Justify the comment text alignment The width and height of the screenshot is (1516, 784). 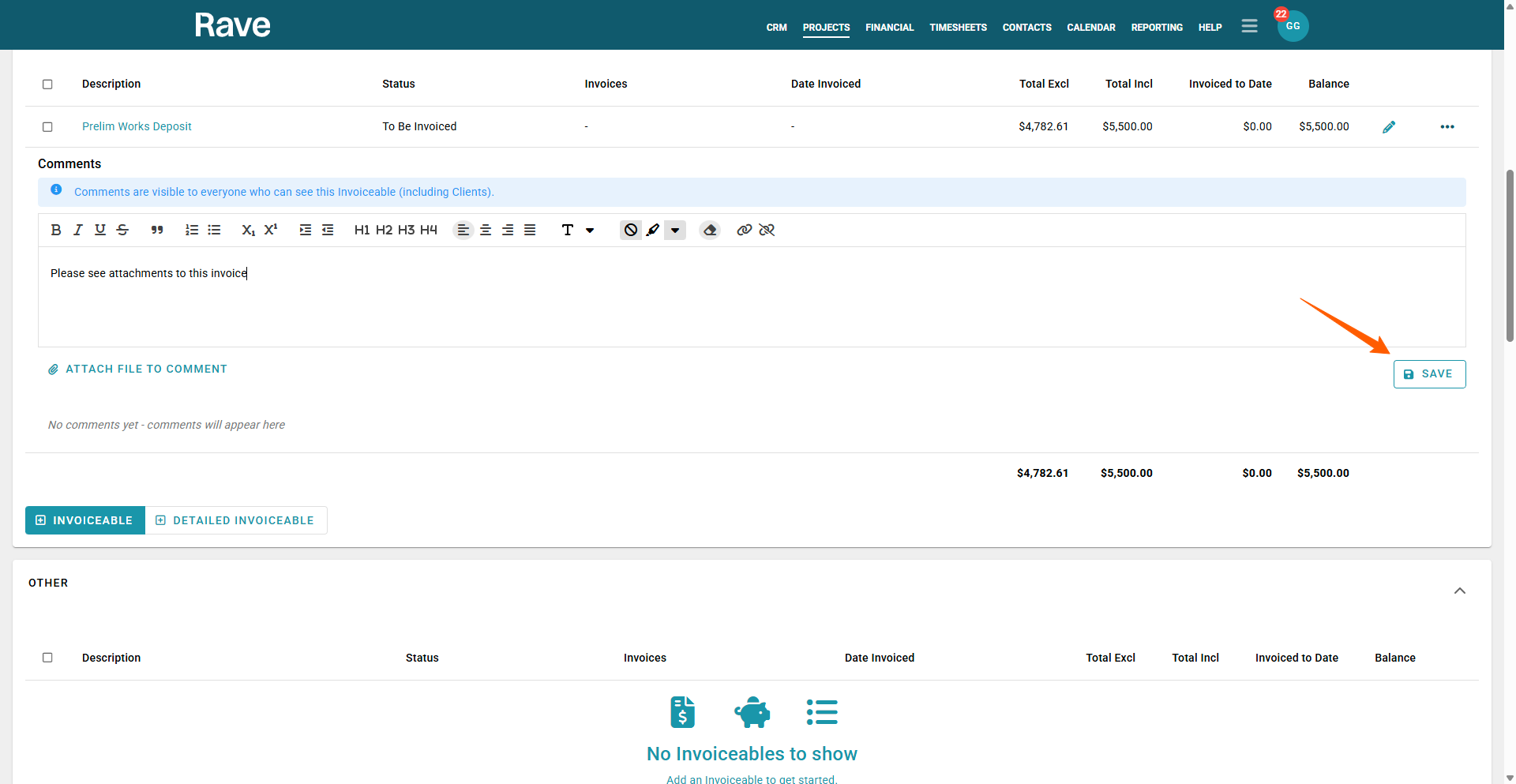coord(530,230)
